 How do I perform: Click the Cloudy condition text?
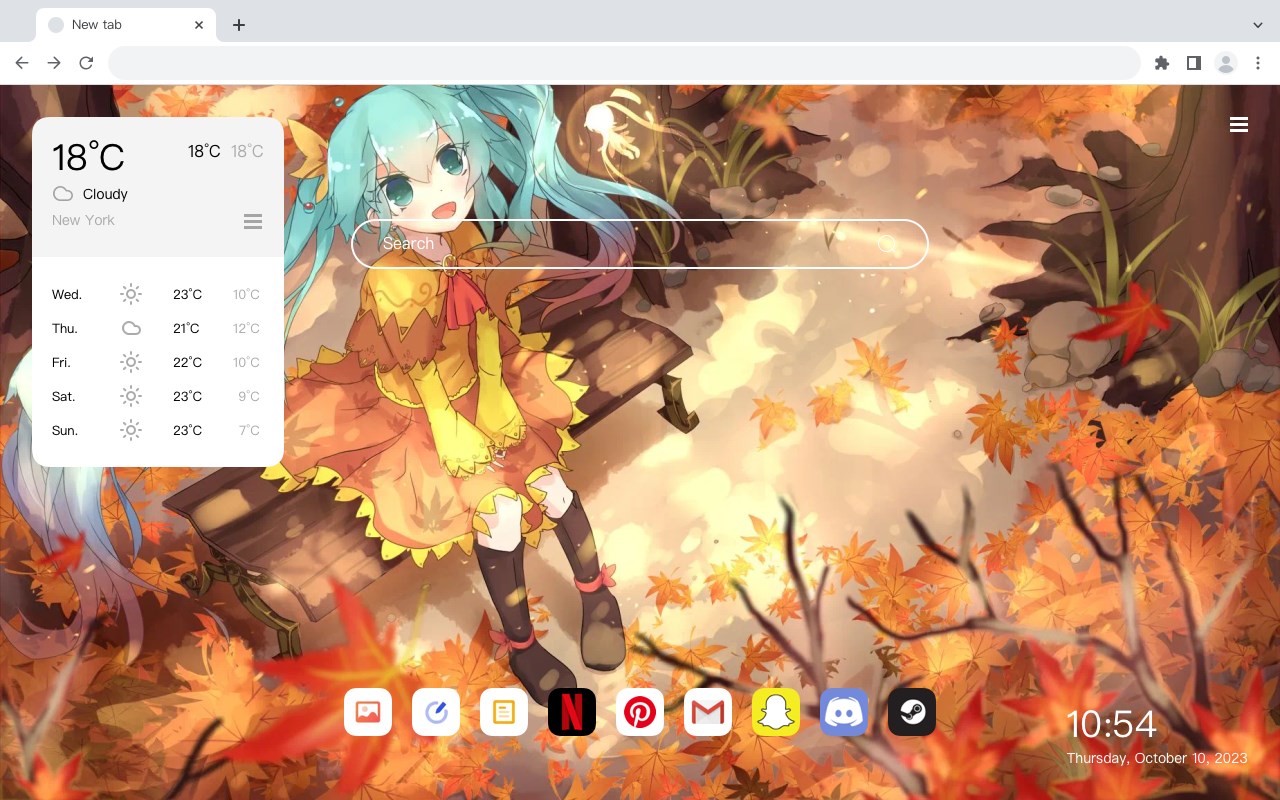pos(105,194)
